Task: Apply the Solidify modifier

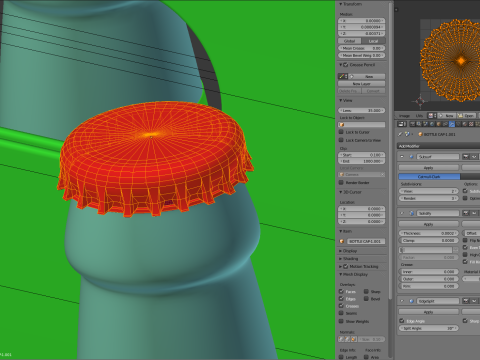Action: (x=429, y=224)
